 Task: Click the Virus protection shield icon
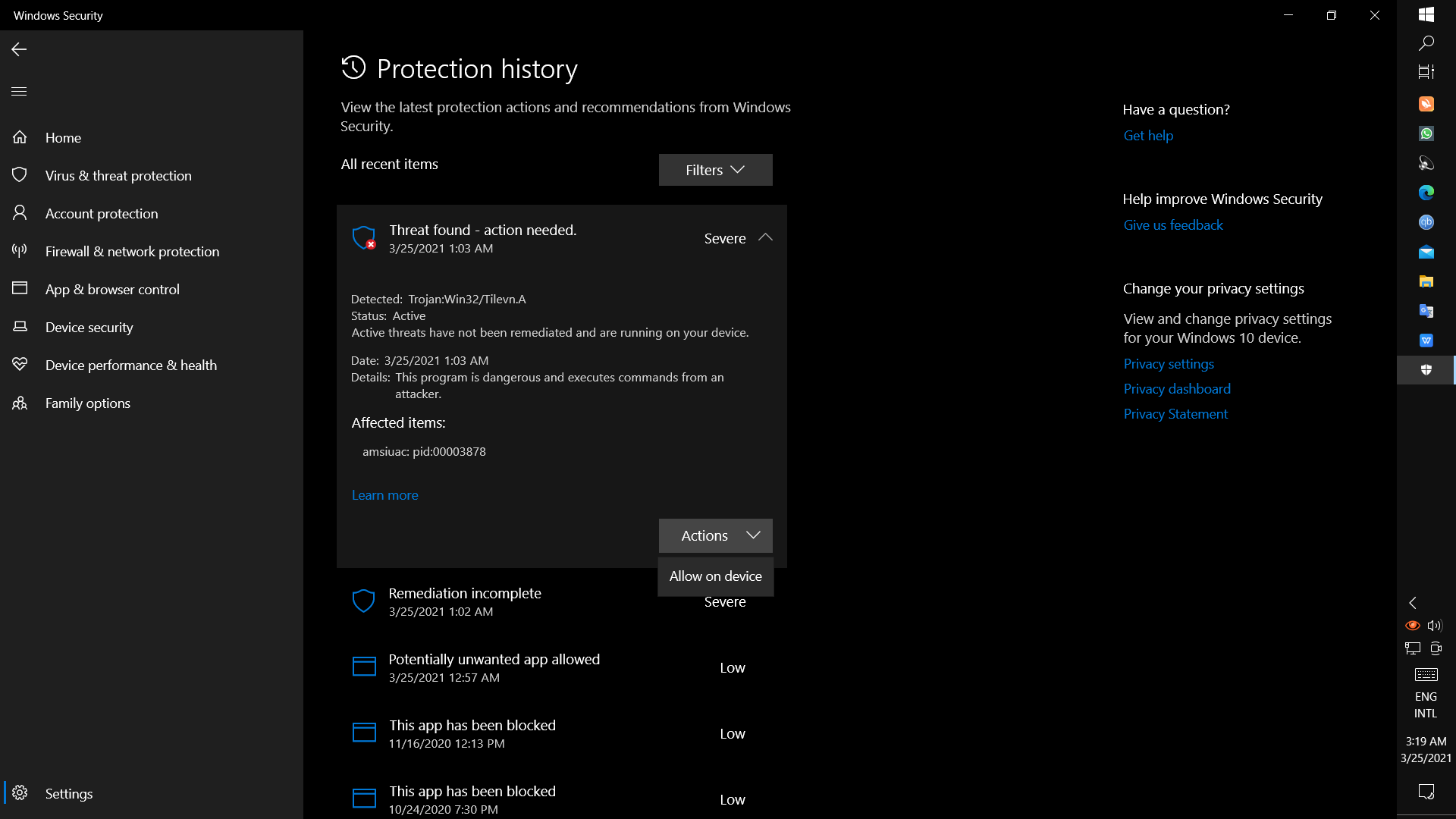[20, 174]
